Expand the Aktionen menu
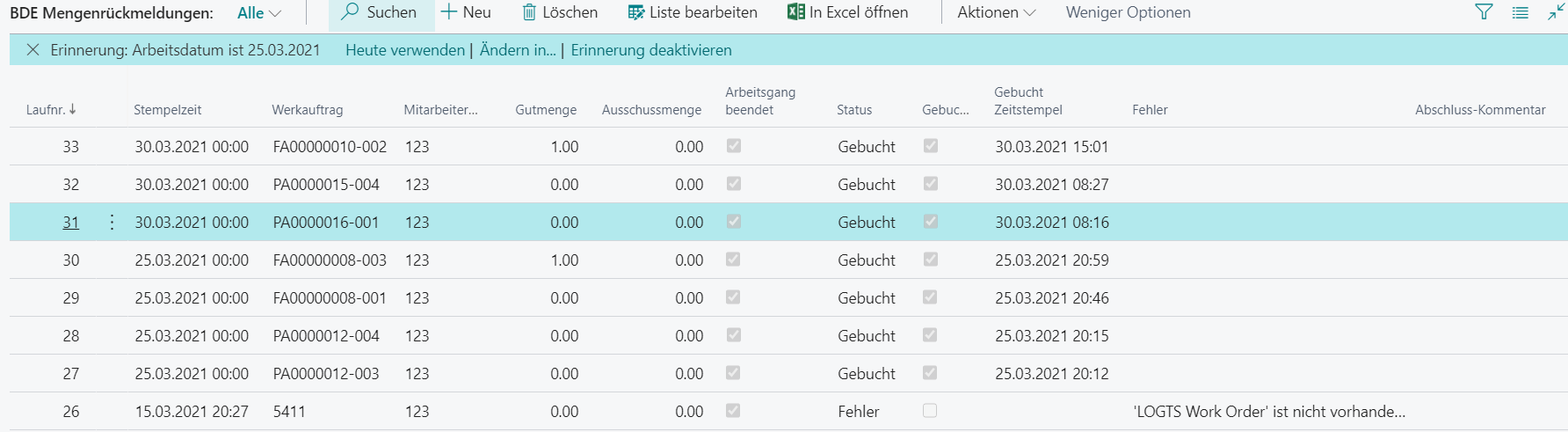Viewport: 1568px width, 432px height. point(997,12)
